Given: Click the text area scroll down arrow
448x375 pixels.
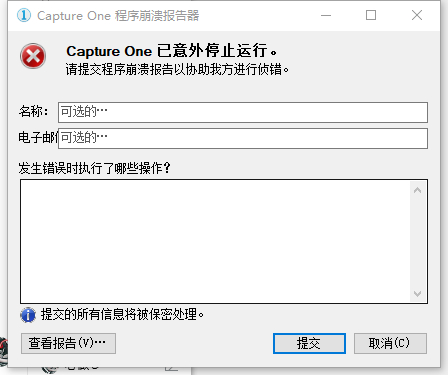Looking at the screenshot, I should pos(417,293).
